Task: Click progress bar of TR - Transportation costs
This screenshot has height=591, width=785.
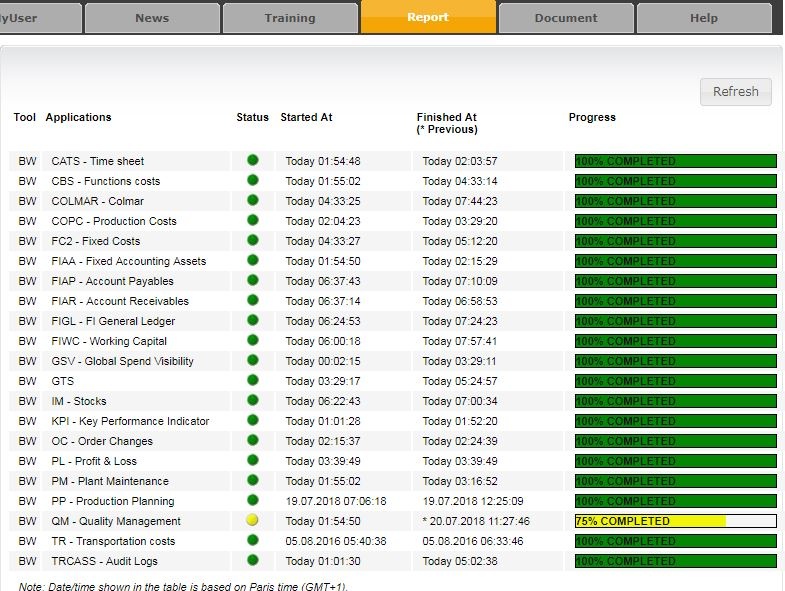Action: pyautogui.click(x=675, y=541)
